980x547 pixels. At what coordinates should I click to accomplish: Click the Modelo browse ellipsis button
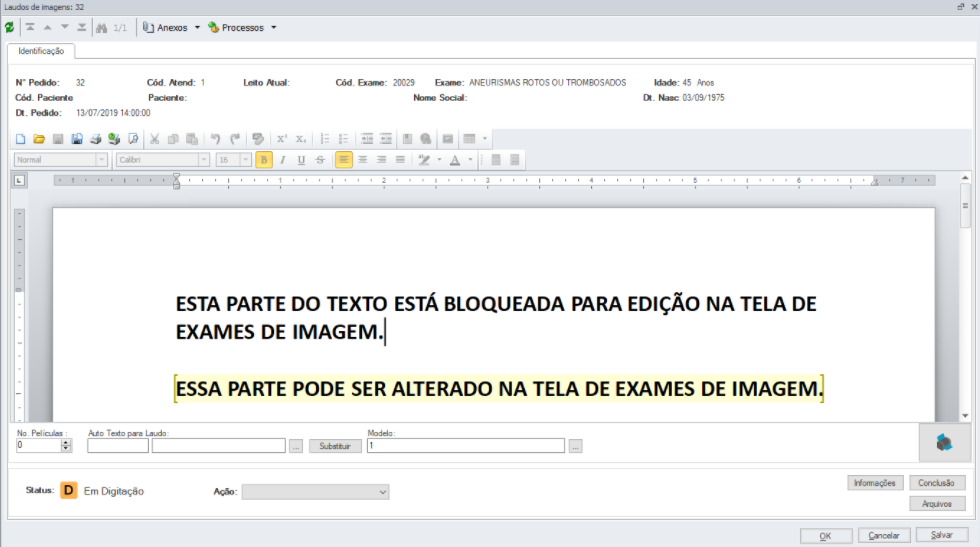576,446
